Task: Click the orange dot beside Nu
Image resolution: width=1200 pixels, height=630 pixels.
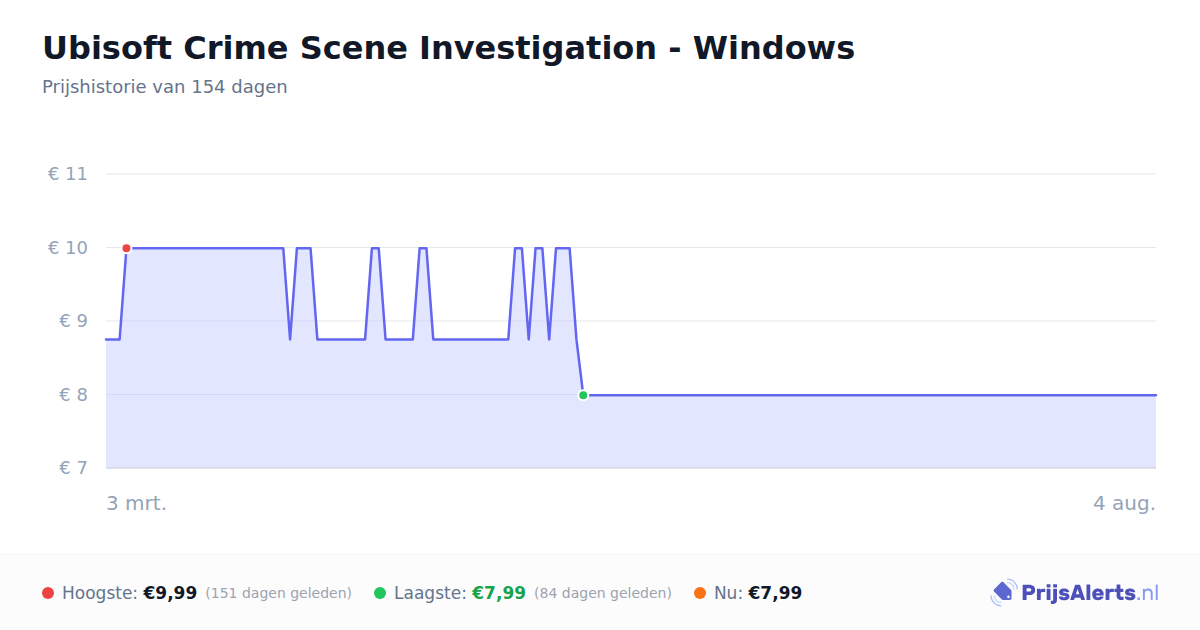Action: pos(700,593)
